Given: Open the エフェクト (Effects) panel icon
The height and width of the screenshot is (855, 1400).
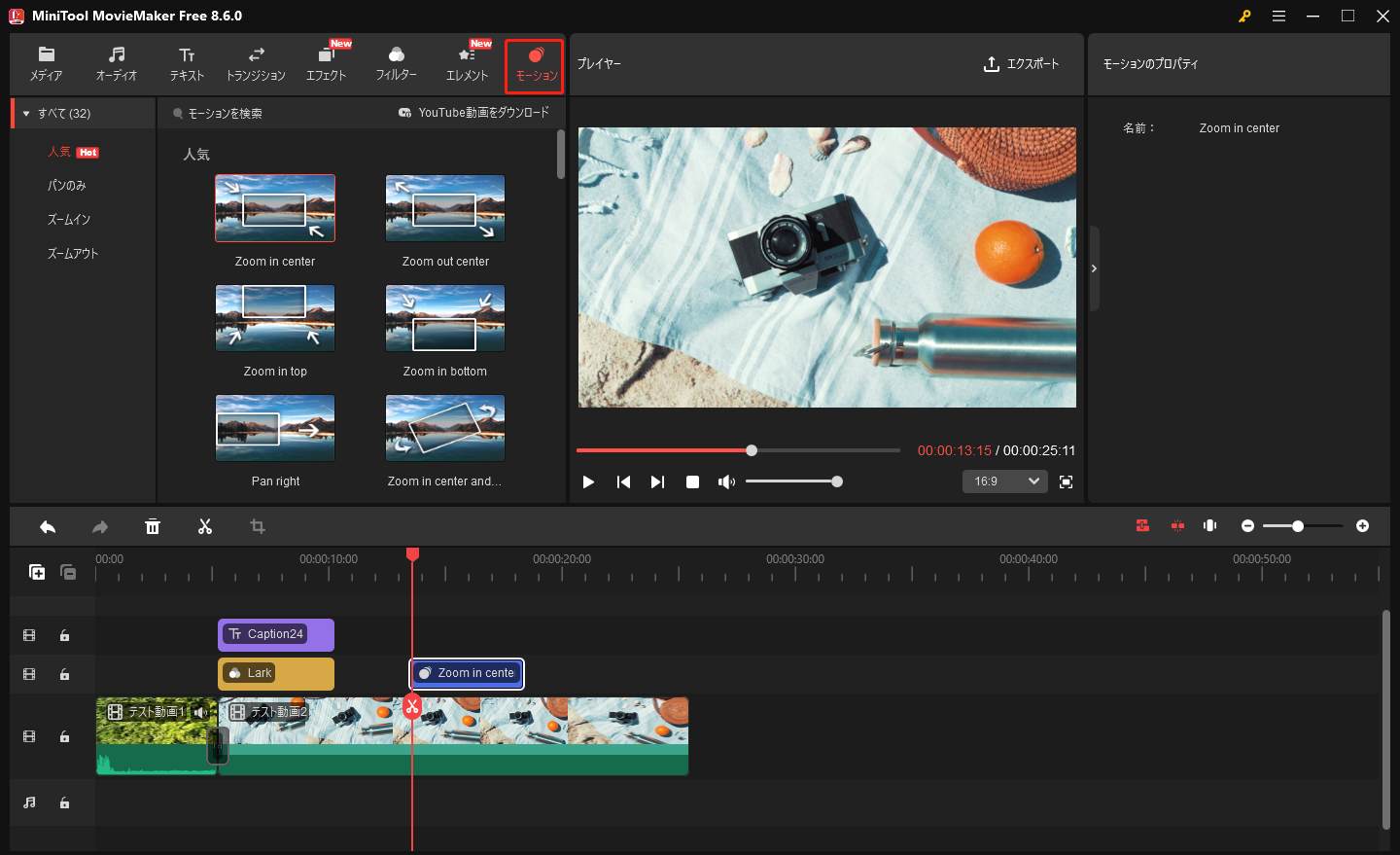Looking at the screenshot, I should pos(326,64).
